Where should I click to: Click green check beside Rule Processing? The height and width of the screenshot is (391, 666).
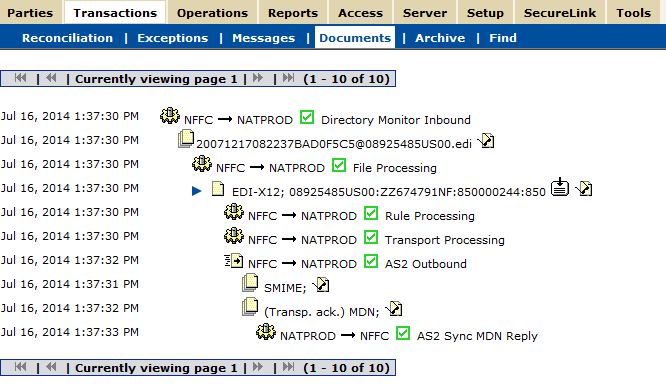[x=371, y=213]
